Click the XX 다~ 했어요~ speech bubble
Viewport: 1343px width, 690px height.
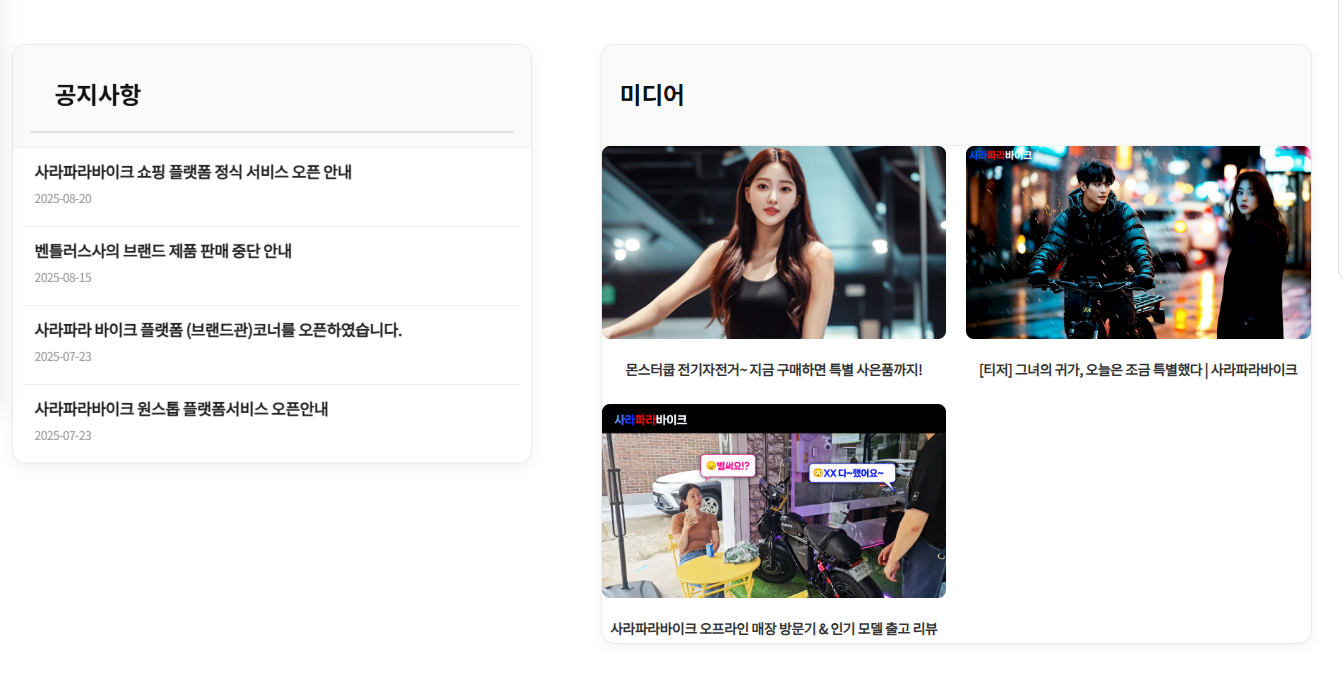click(x=851, y=473)
